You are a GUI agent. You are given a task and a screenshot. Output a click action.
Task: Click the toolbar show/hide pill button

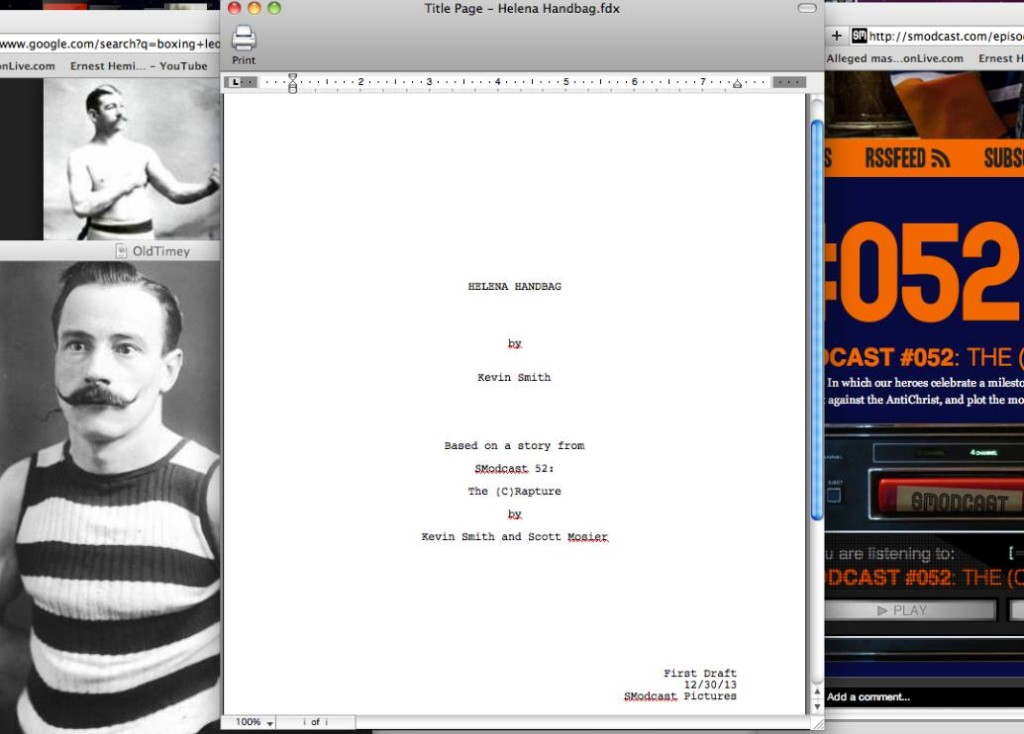coord(807,9)
